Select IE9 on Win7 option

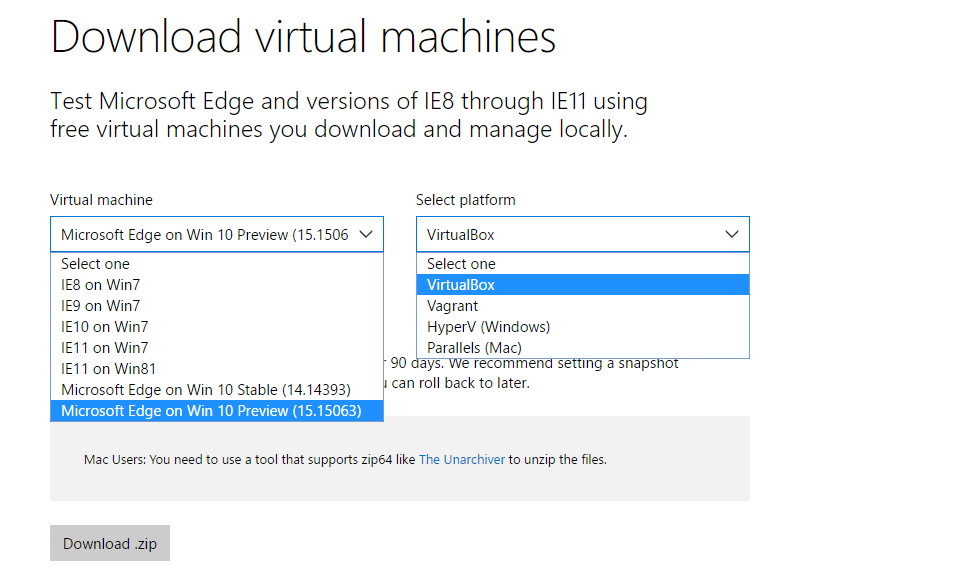coord(217,306)
